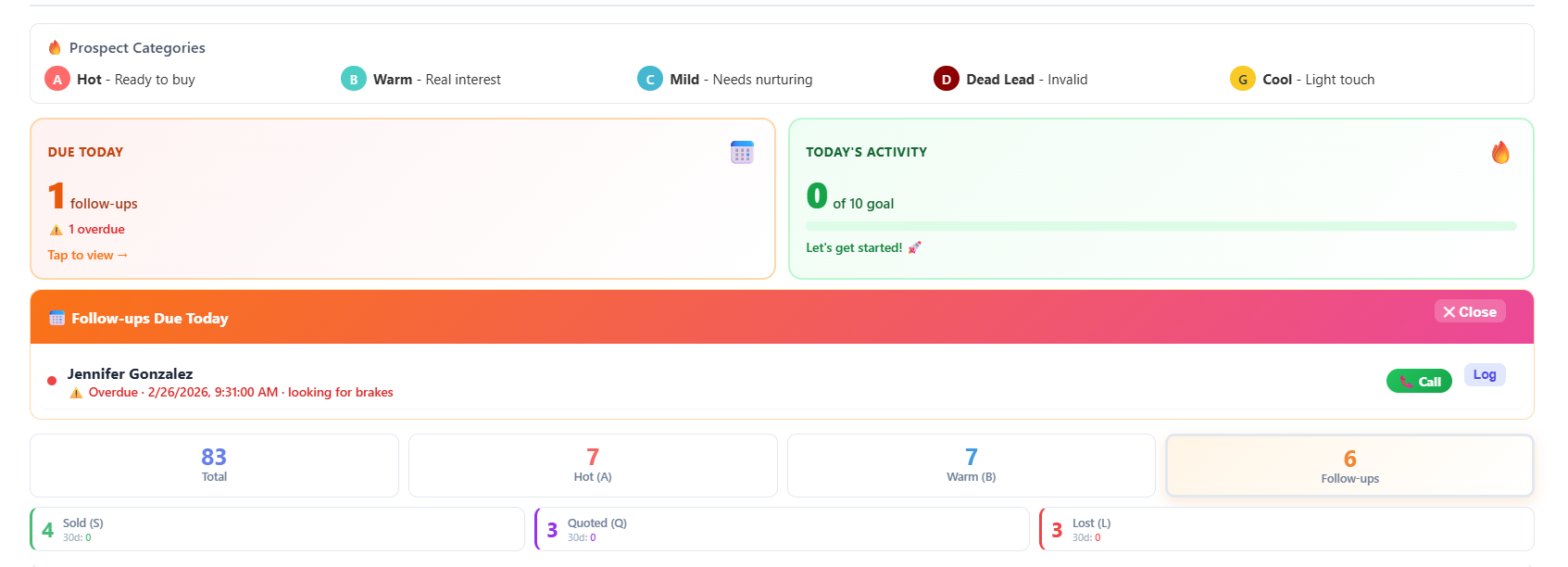Open the Lost (L) stat card
The image size is (1568, 567).
(1286, 529)
